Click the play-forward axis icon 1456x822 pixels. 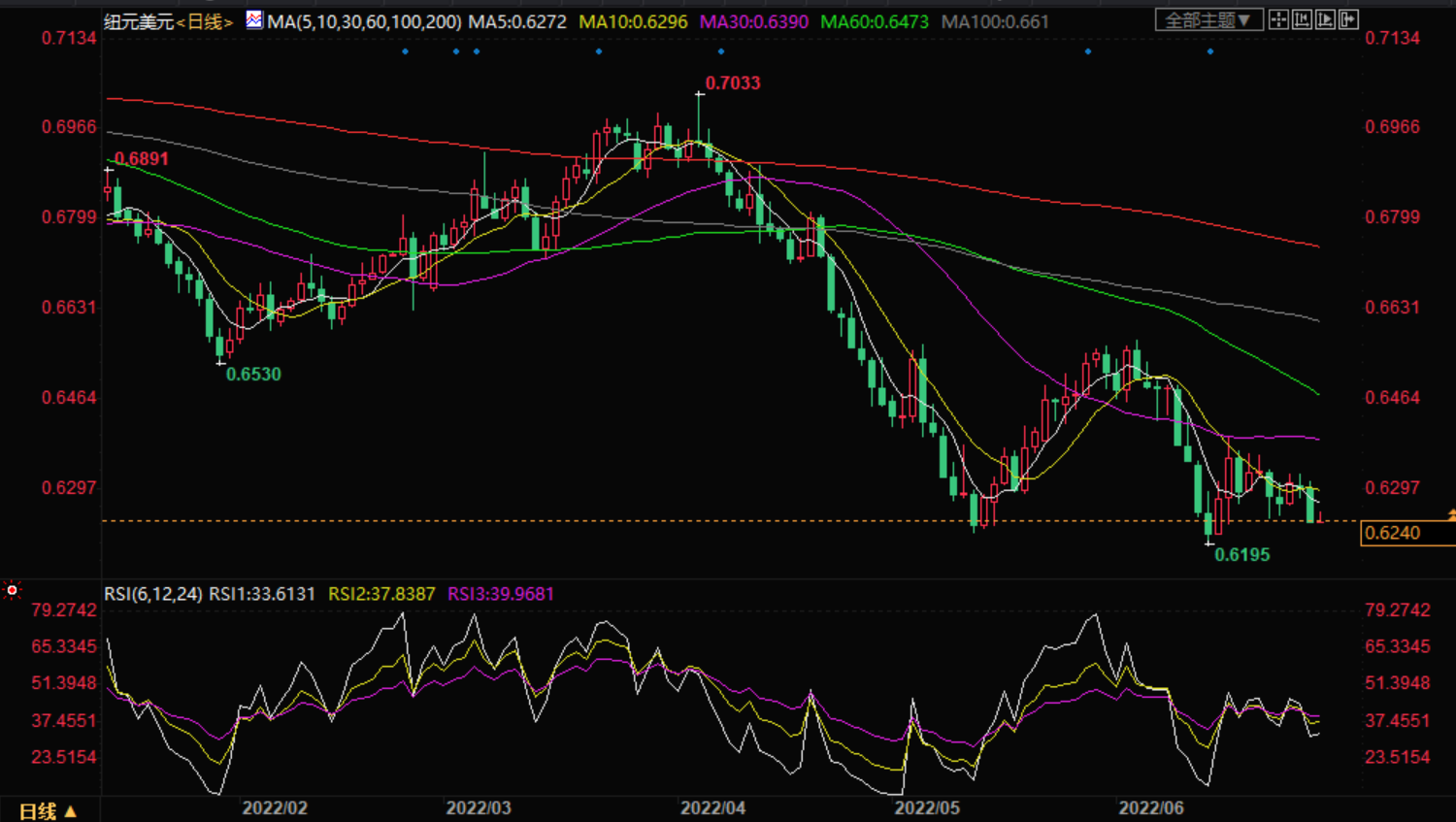[1325, 20]
